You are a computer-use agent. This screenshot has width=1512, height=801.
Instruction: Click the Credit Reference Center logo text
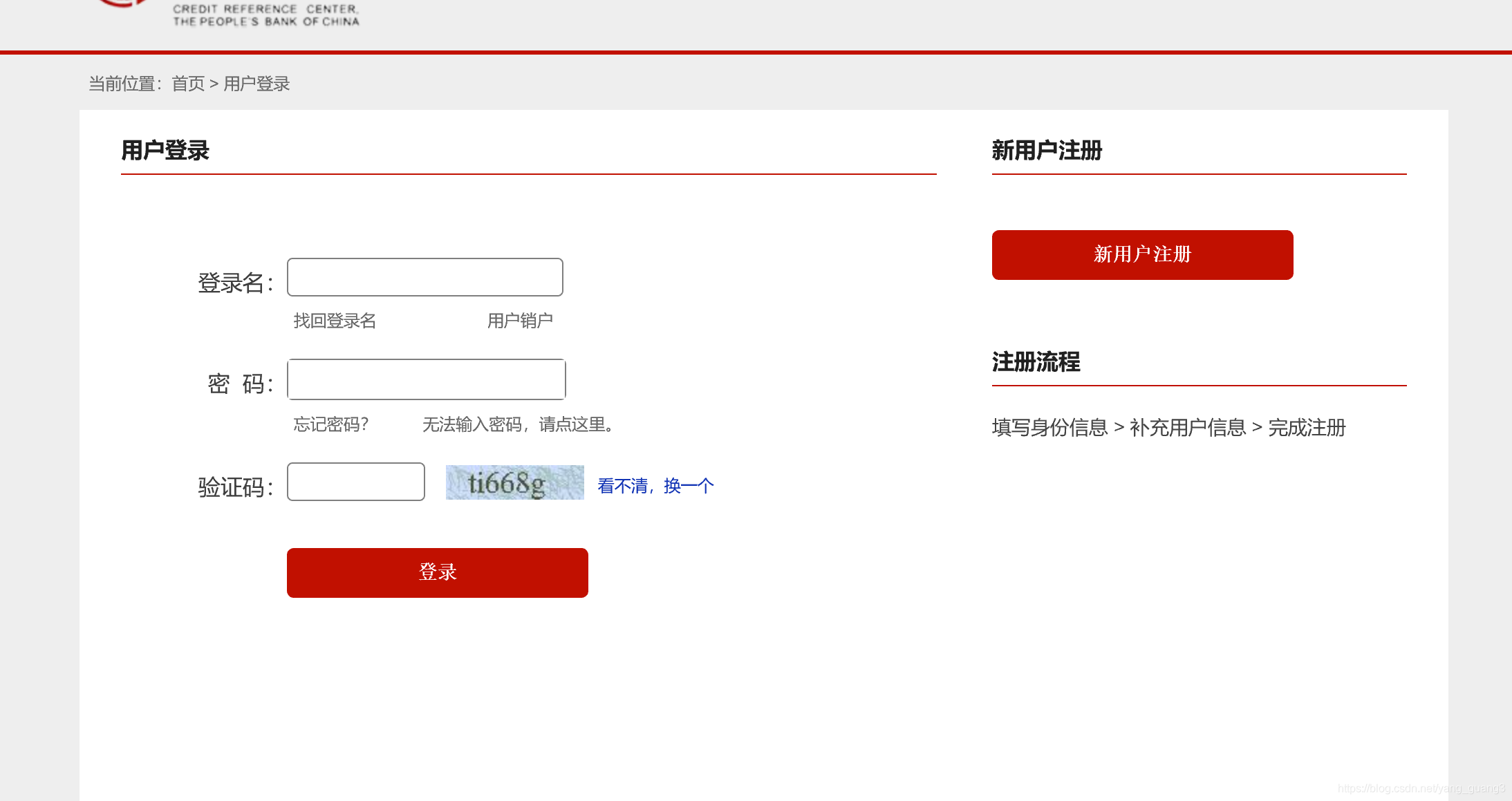pos(265,15)
